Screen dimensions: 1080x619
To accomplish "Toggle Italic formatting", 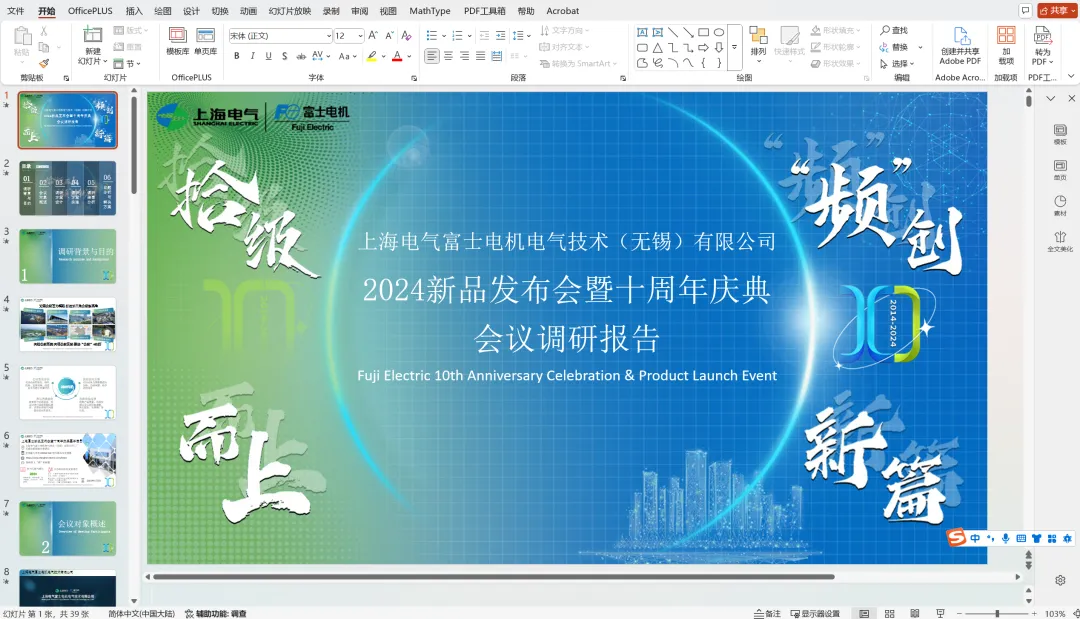I will [252, 56].
